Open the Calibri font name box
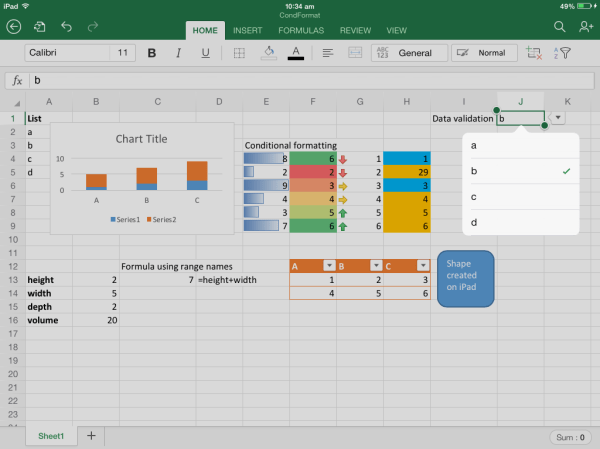This screenshot has width=600, height=449. 67,53
